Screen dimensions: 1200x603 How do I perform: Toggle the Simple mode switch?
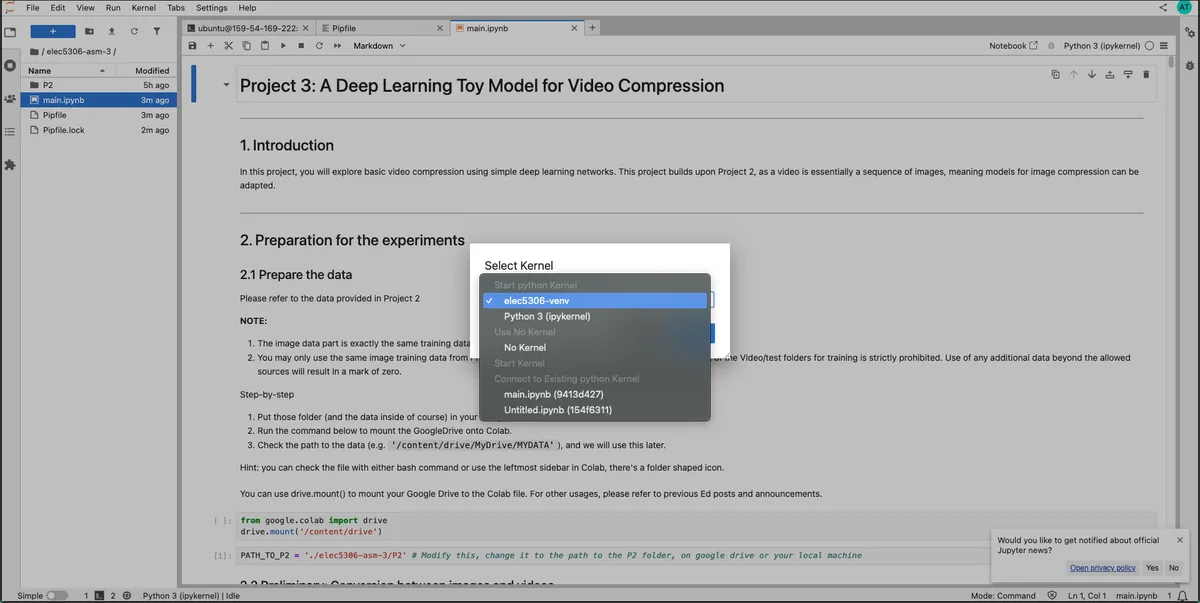coord(57,595)
